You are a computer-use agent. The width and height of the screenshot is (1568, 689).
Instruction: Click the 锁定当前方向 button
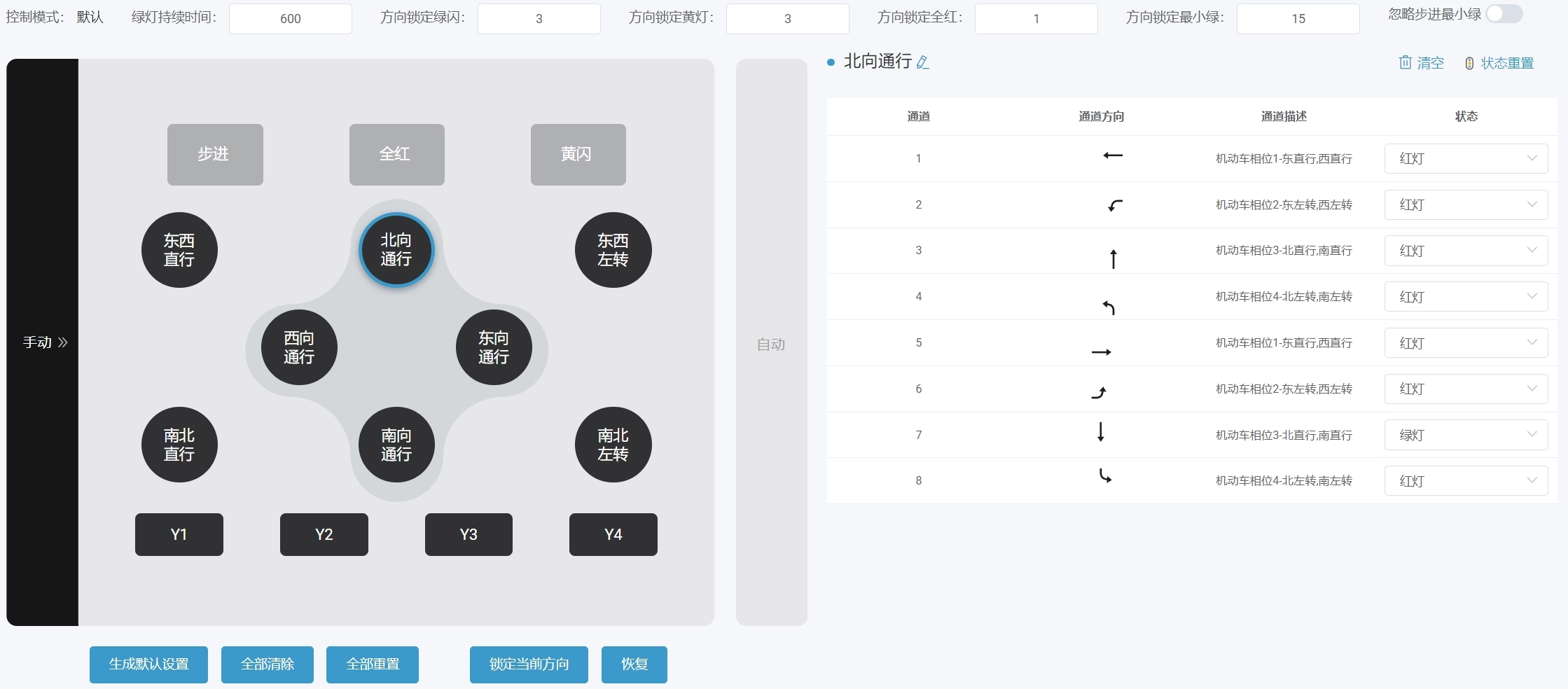(529, 664)
